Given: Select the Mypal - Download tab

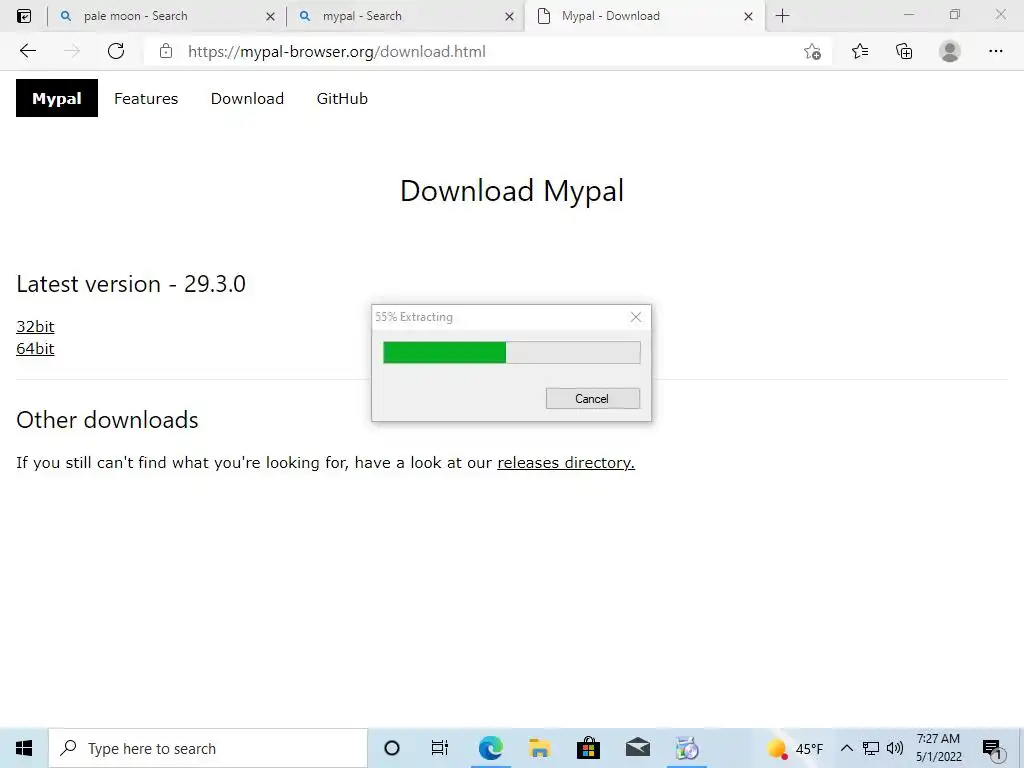Looking at the screenshot, I should pyautogui.click(x=645, y=16).
